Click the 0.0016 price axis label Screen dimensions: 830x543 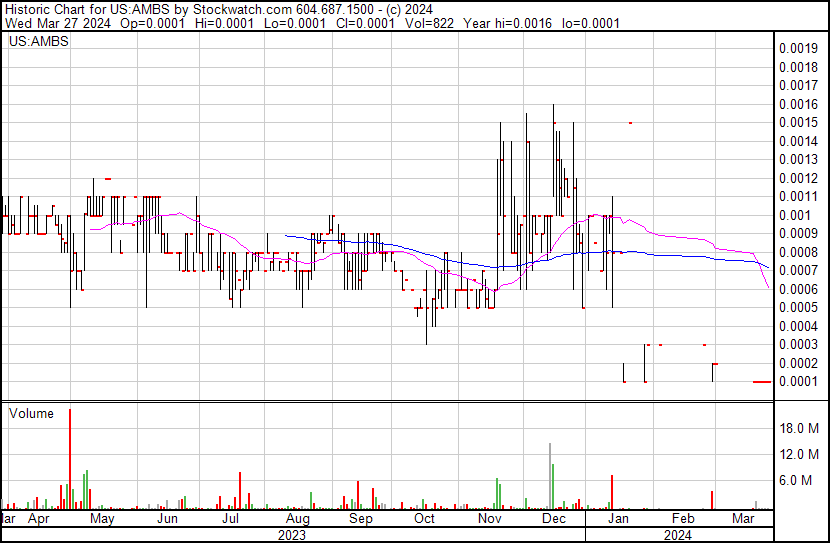point(798,104)
